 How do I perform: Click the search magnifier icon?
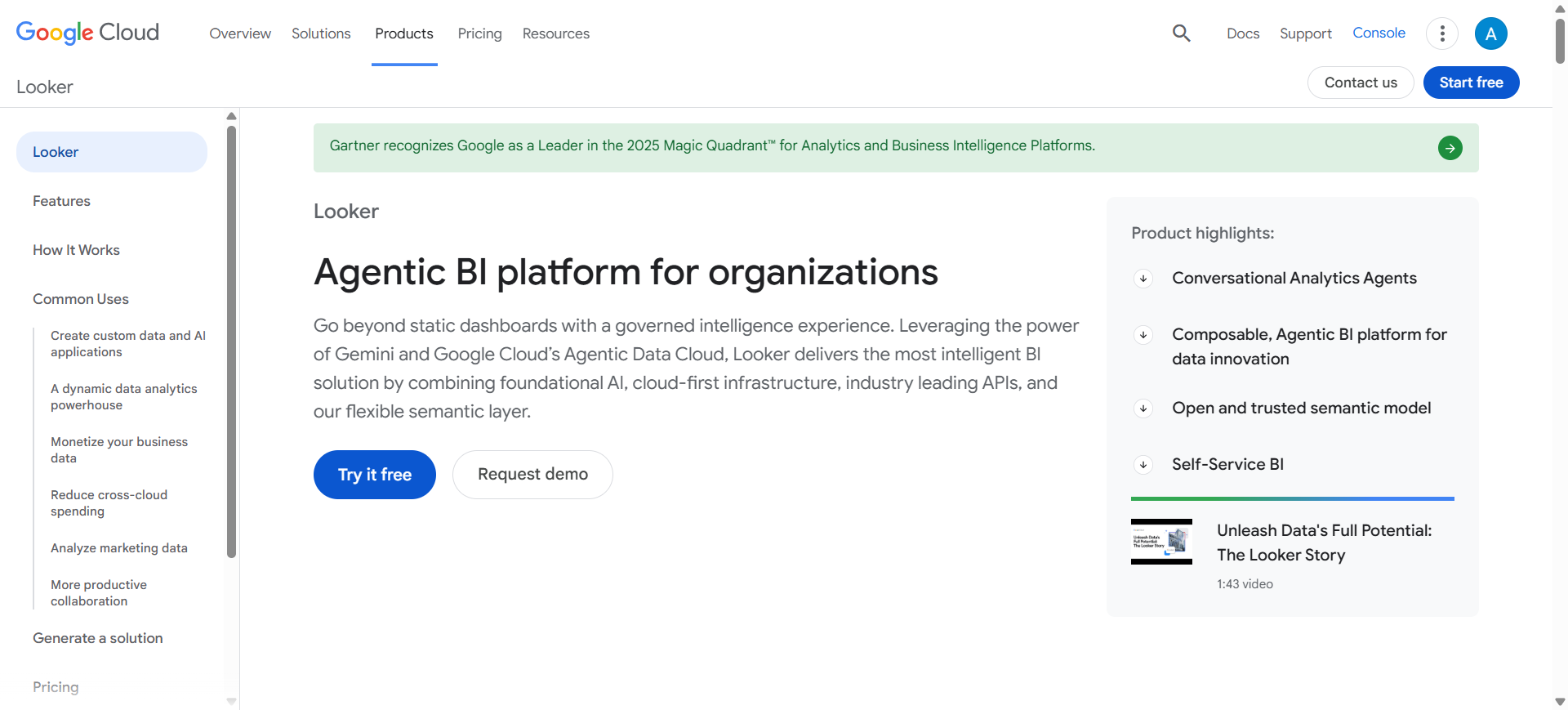1181,33
